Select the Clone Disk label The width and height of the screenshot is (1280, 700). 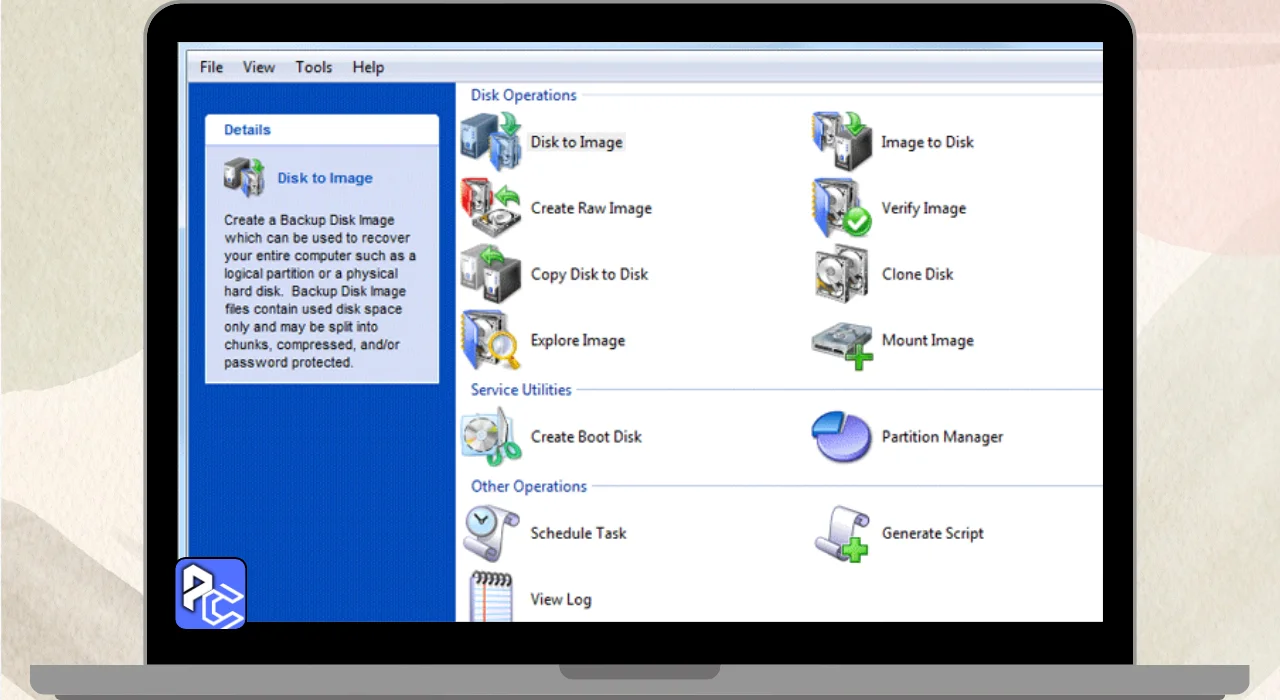[917, 274]
